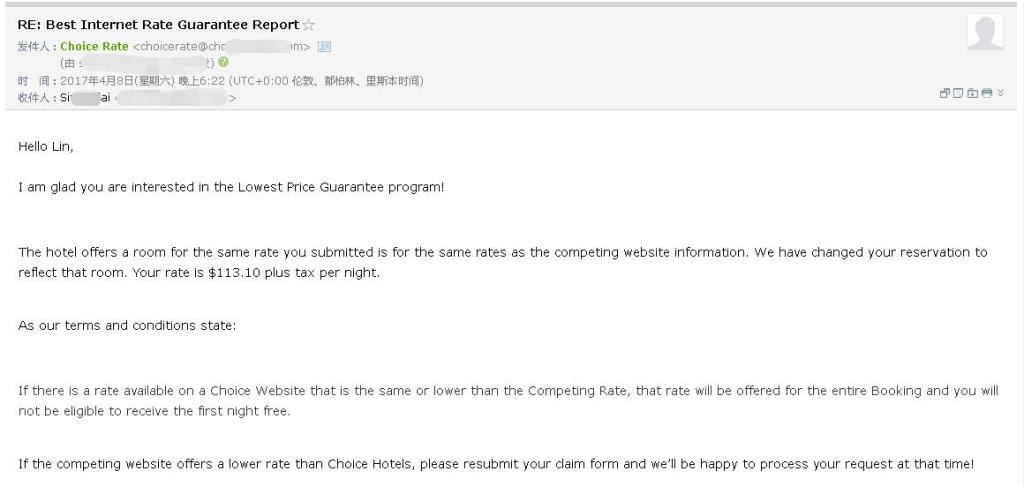
Task: Click the sender avatar placeholder image
Action: pyautogui.click(x=985, y=31)
